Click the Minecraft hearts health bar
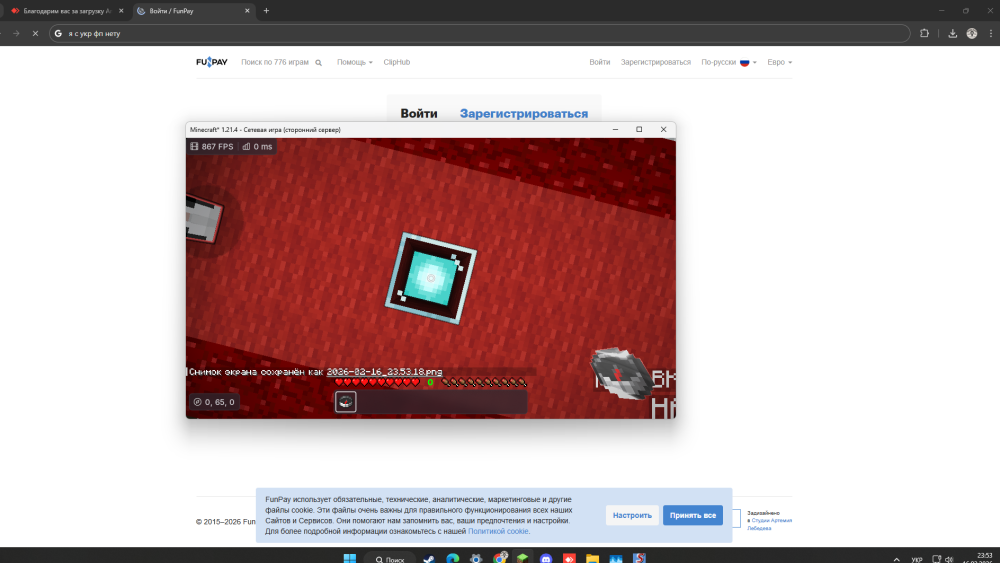The image size is (1000, 563). coord(378,382)
